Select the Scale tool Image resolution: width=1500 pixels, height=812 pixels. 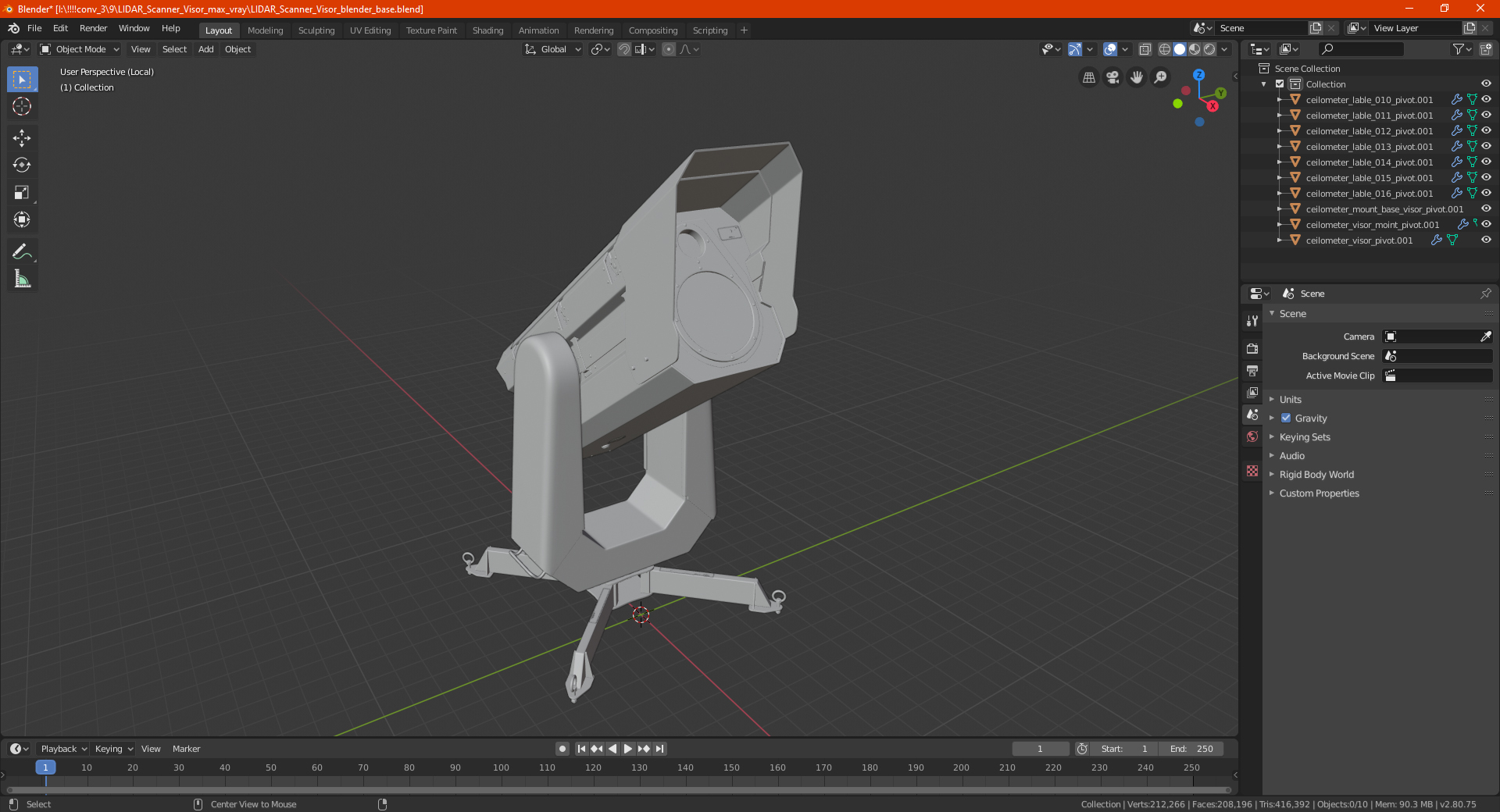coord(22,192)
